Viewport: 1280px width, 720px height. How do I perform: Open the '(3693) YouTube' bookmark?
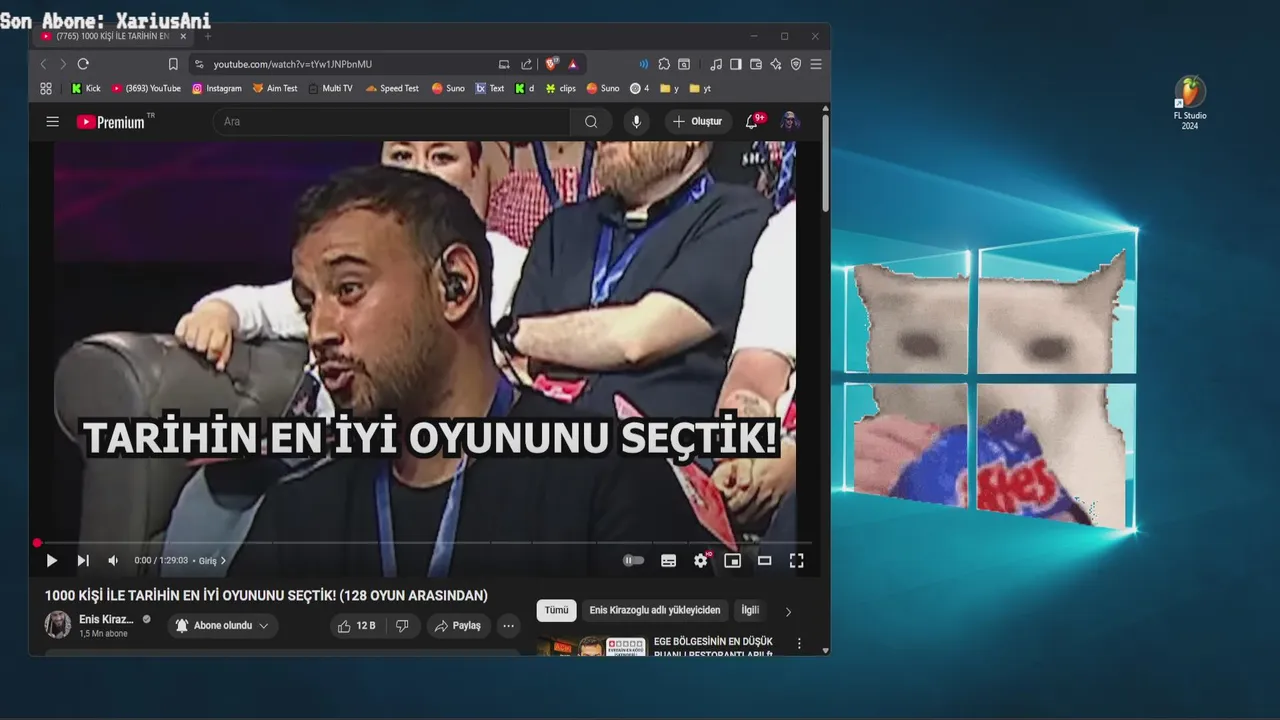[x=147, y=88]
